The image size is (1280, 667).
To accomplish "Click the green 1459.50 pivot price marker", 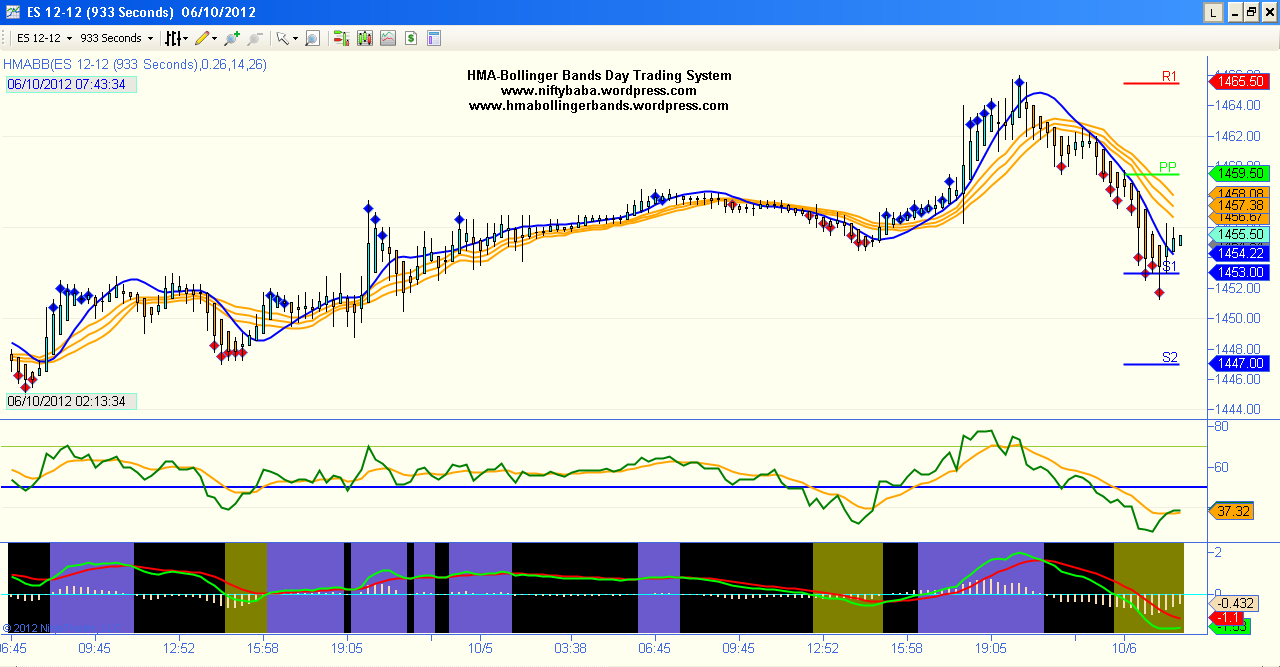I will [1240, 173].
